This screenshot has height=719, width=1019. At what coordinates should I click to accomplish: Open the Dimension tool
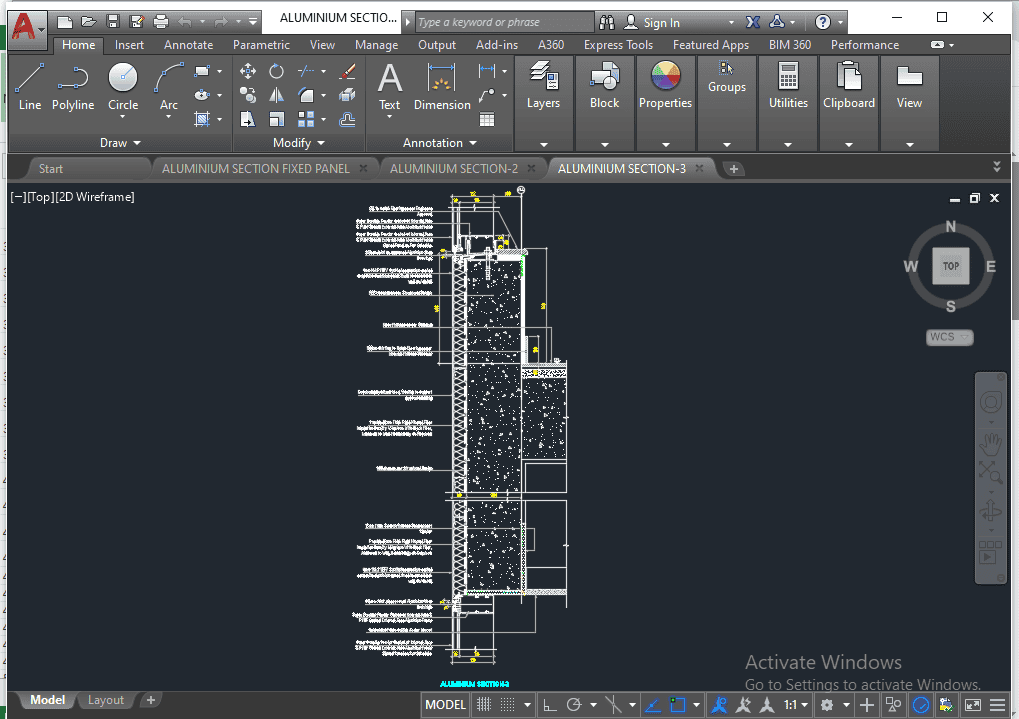coord(441,85)
